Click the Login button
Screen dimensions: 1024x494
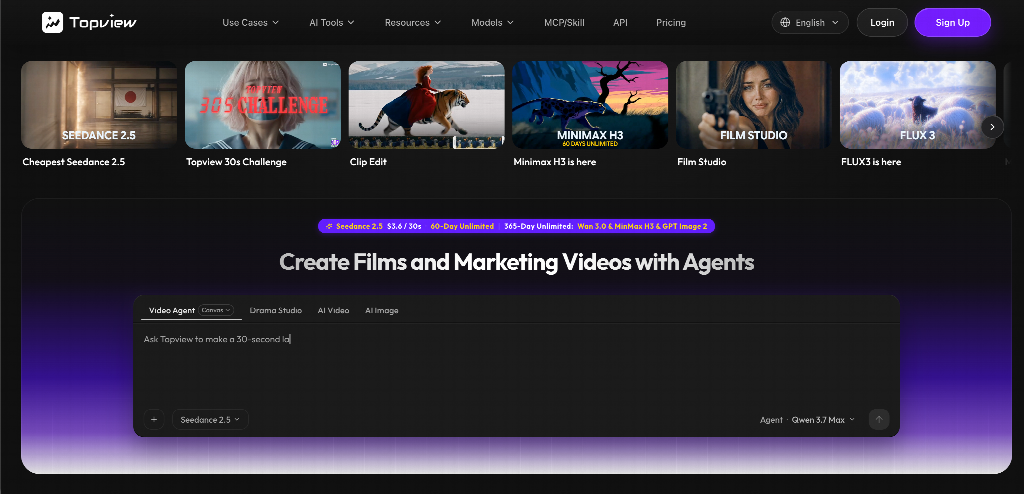coord(882,22)
